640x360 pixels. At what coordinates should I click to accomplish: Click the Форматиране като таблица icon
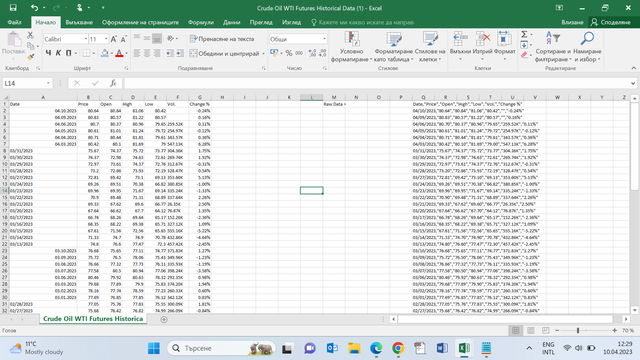tap(393, 39)
